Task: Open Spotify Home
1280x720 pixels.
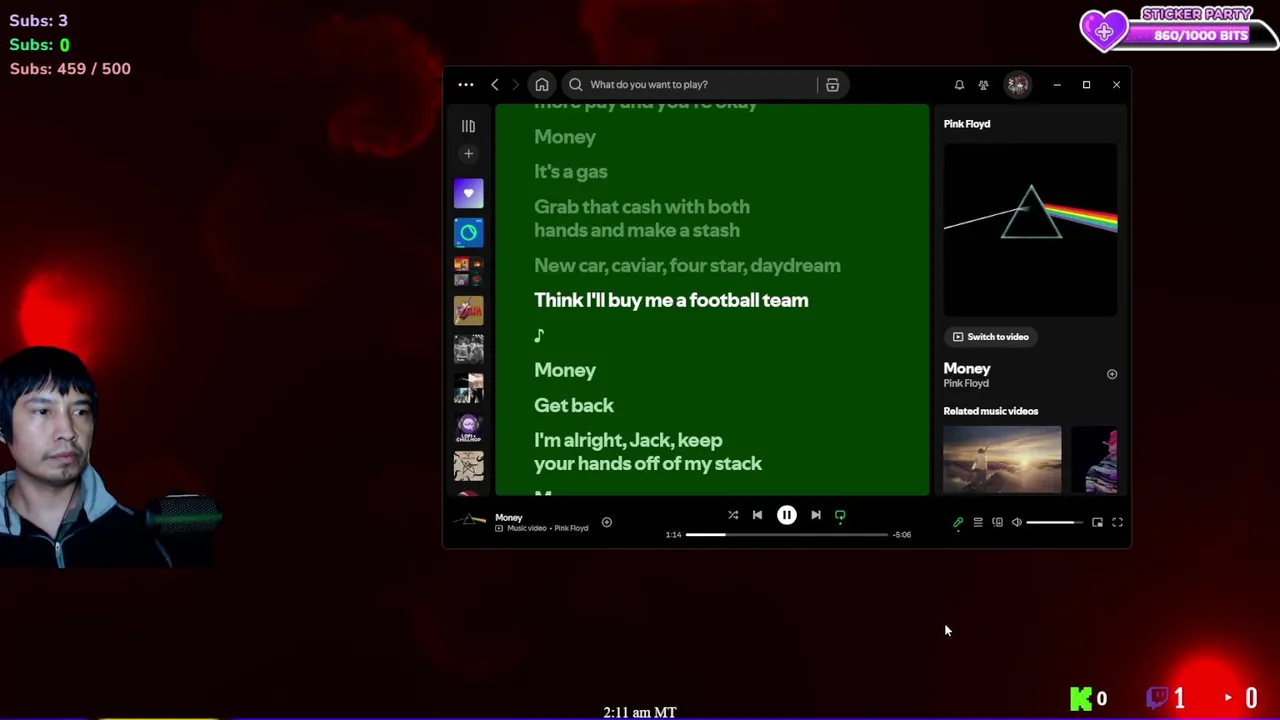Action: pyautogui.click(x=542, y=85)
